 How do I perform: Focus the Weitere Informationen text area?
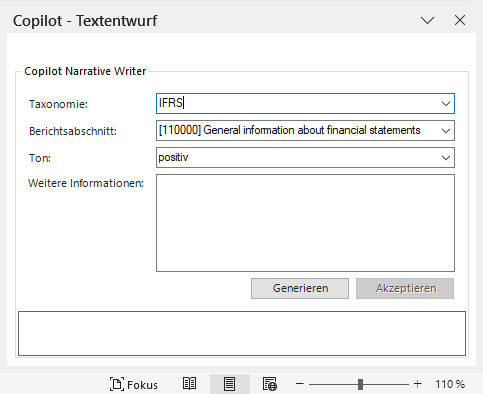[305, 223]
